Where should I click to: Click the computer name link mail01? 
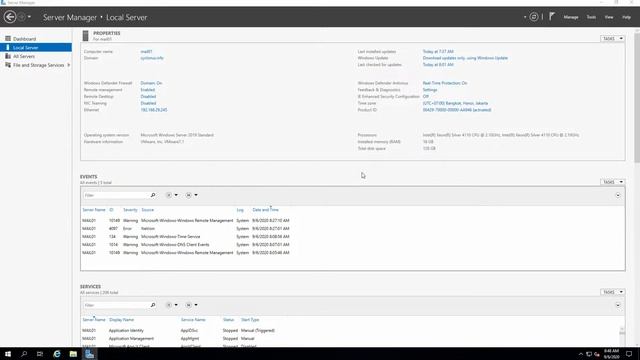tap(146, 52)
